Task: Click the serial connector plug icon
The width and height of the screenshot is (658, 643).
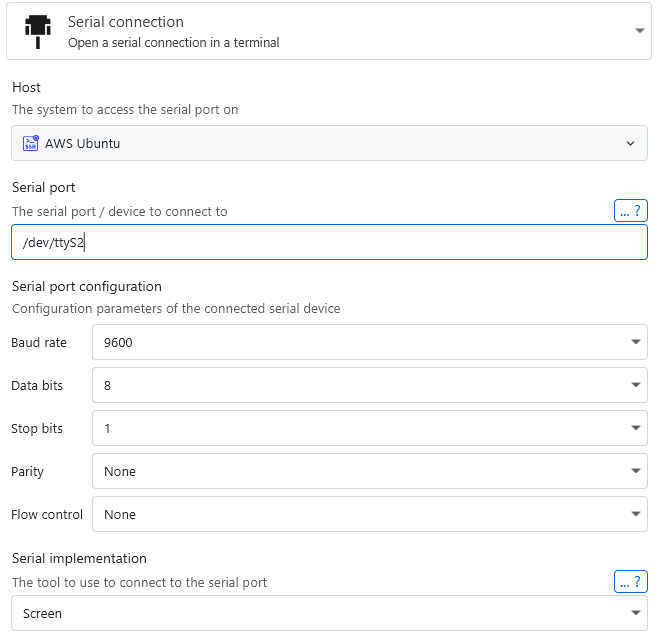Action: 36,31
